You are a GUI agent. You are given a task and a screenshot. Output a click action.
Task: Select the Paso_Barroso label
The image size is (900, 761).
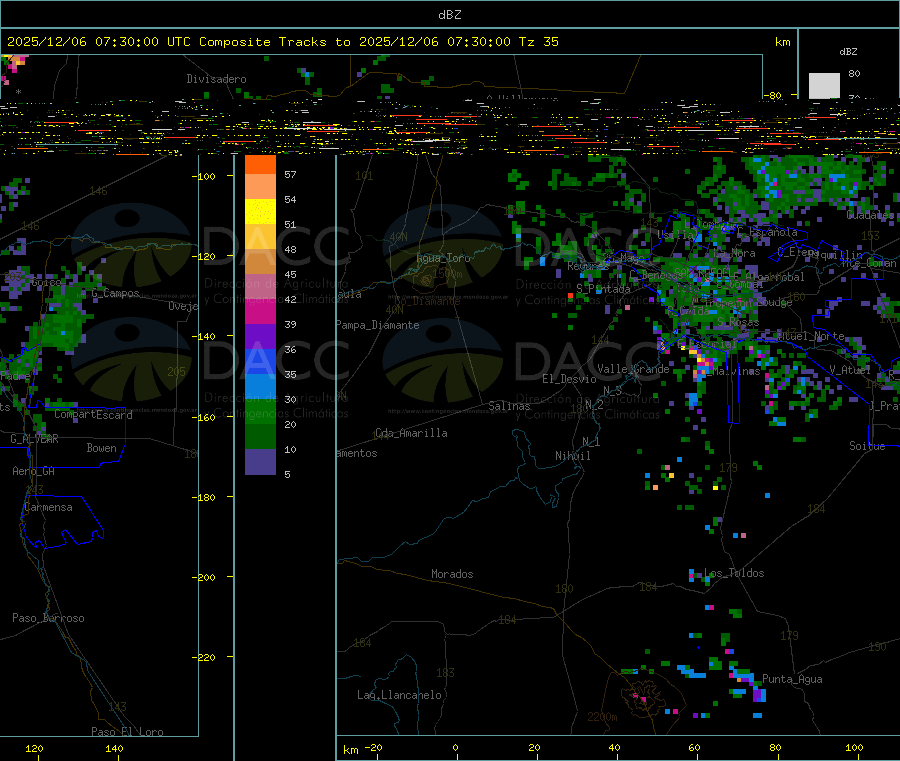click(x=48, y=618)
